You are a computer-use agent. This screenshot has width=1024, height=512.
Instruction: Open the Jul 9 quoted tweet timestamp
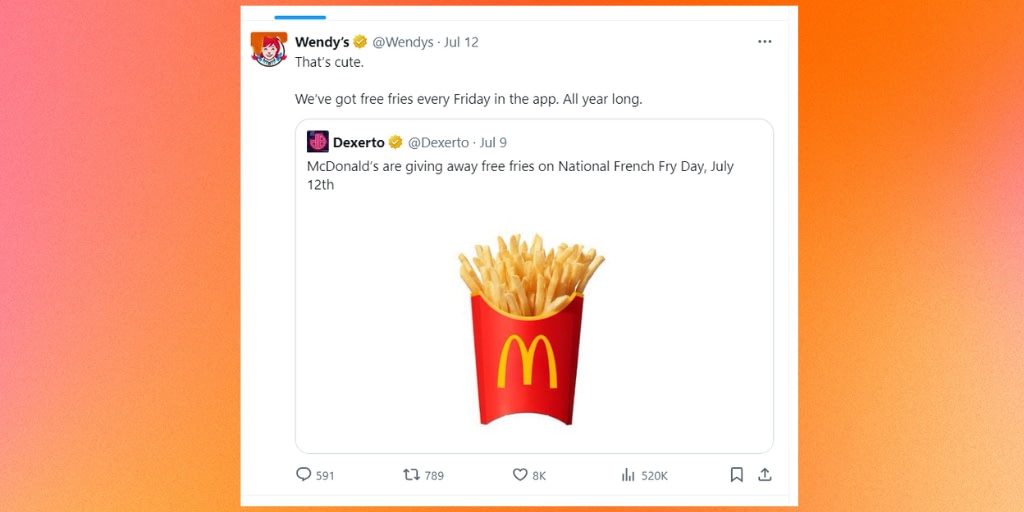pos(493,142)
